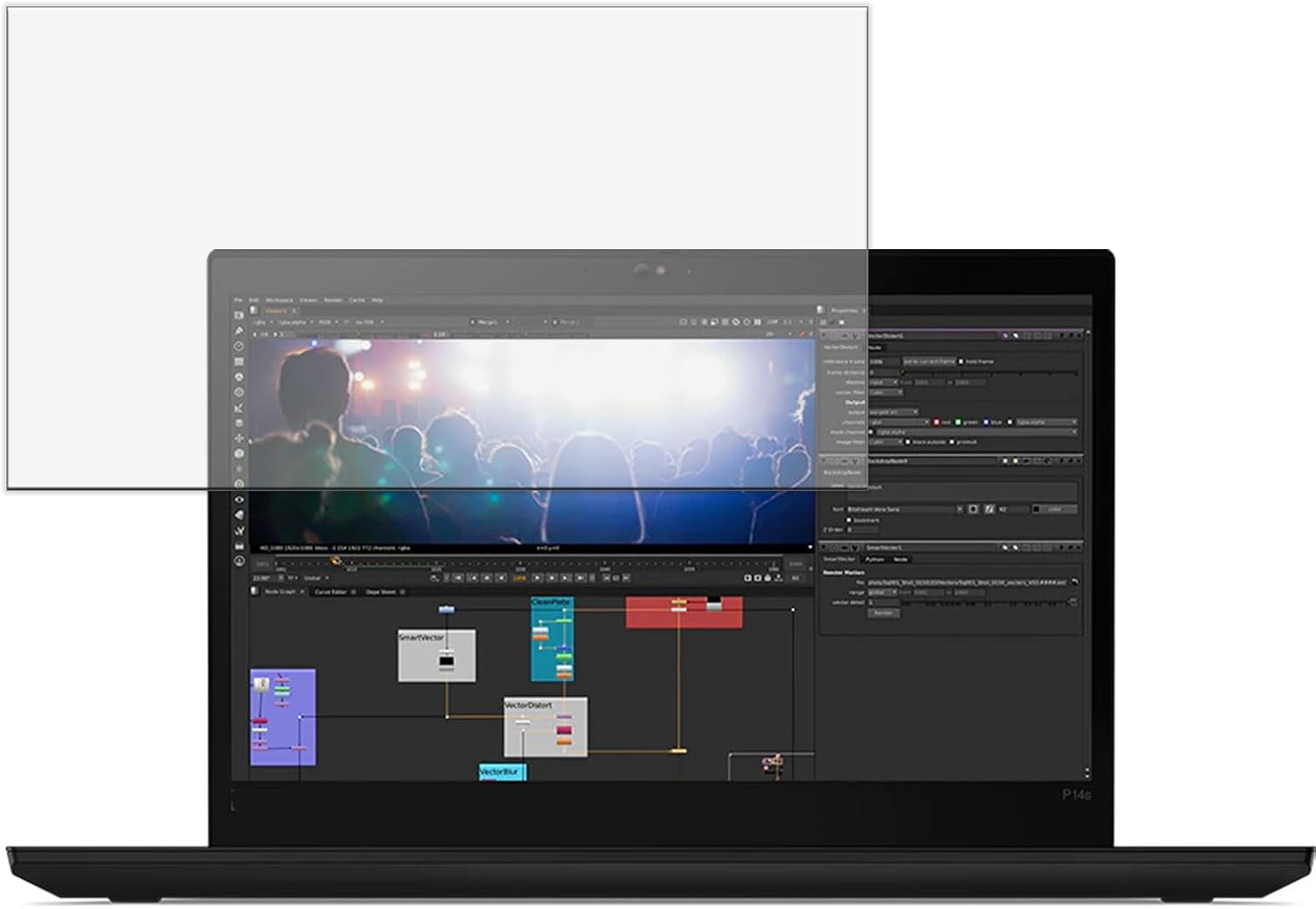Image resolution: width=1316 pixels, height=909 pixels.
Task: Play the viewer backward
Action: pos(501,577)
